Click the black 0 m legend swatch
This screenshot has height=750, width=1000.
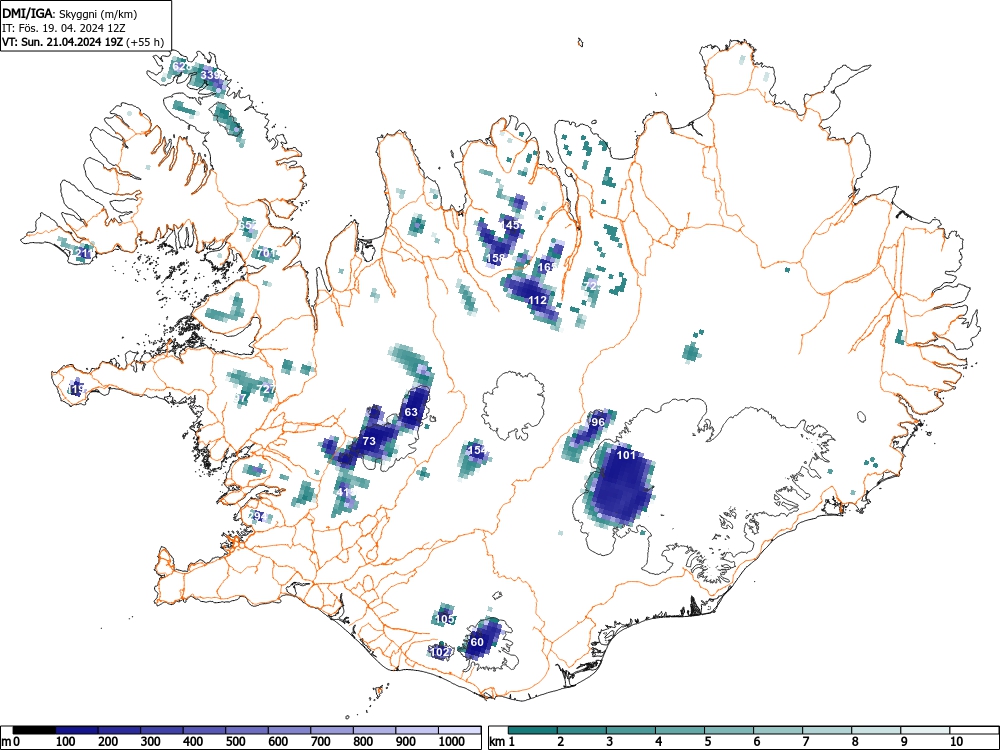[x=34, y=730]
